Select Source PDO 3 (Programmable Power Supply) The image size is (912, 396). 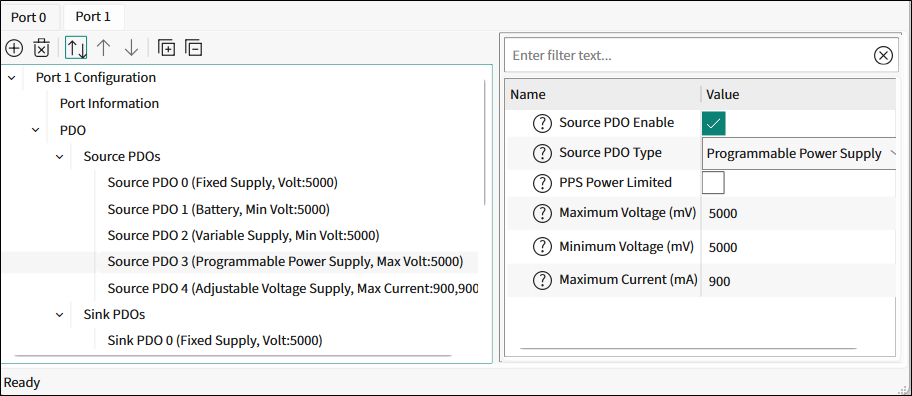click(x=286, y=262)
